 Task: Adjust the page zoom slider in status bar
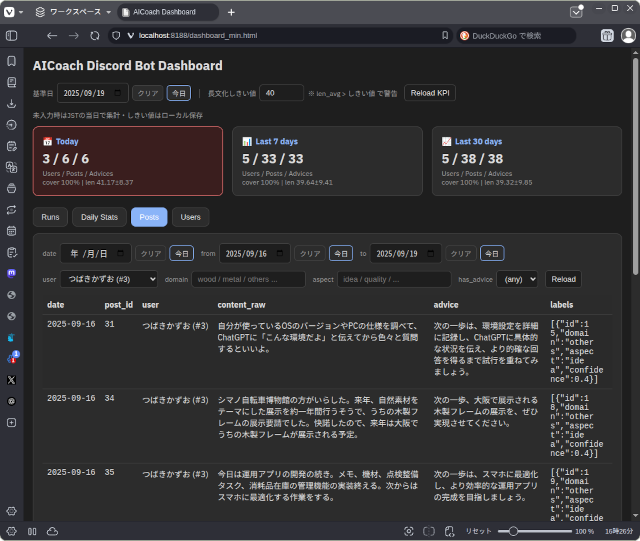[x=514, y=531]
